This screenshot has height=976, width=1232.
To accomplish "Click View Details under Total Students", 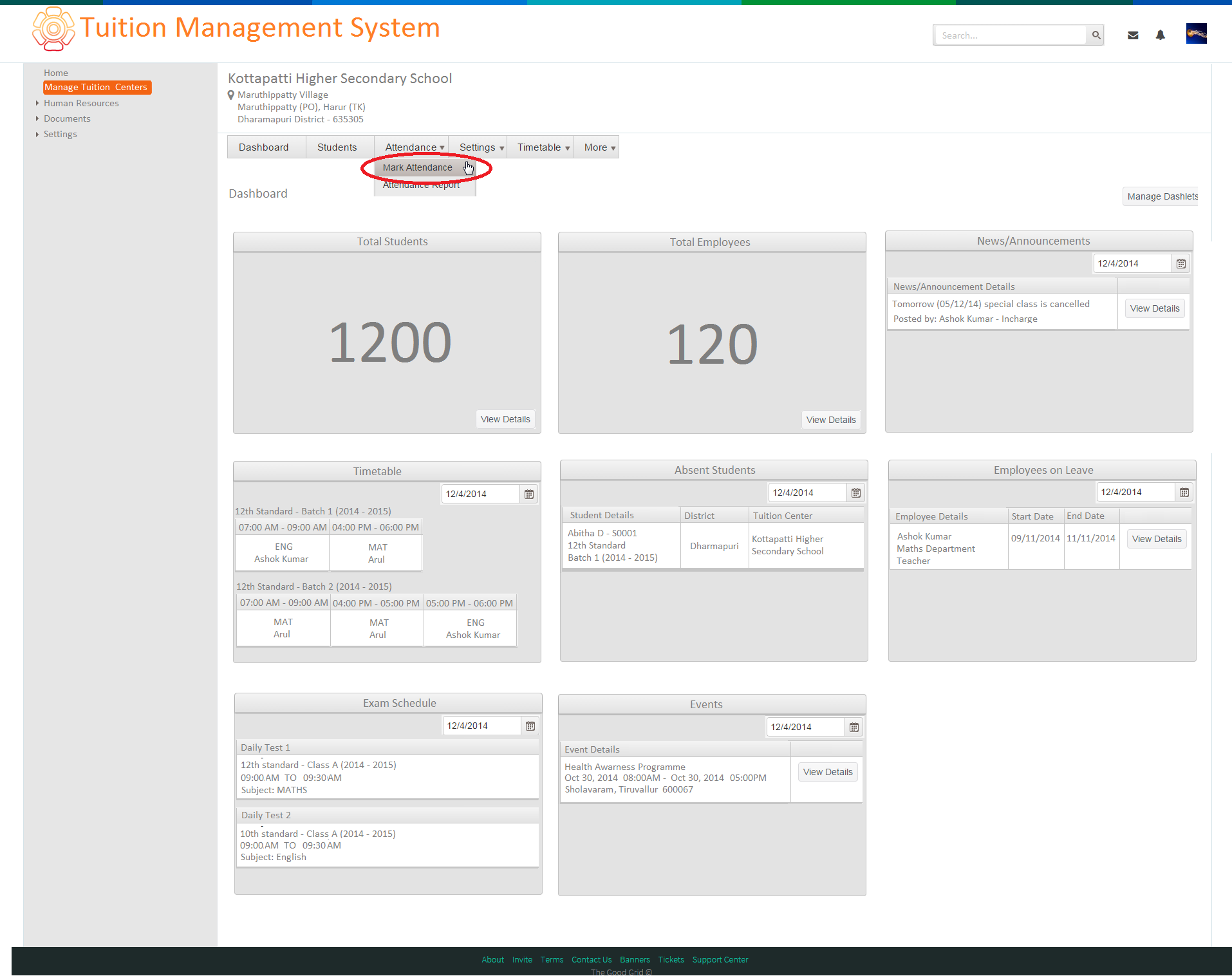I will coord(505,419).
